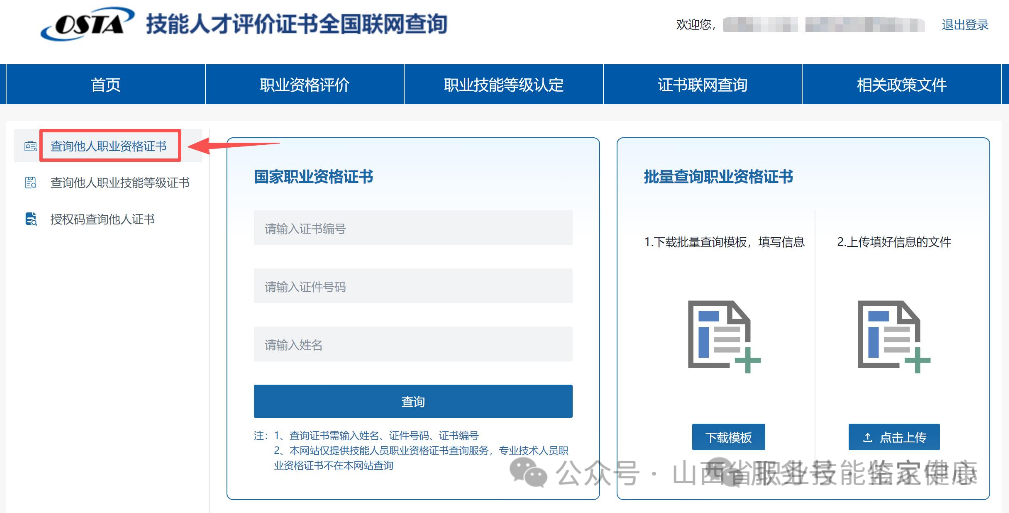This screenshot has width=1009, height=513.
Task: Click the 退出登录 link
Action: click(964, 25)
